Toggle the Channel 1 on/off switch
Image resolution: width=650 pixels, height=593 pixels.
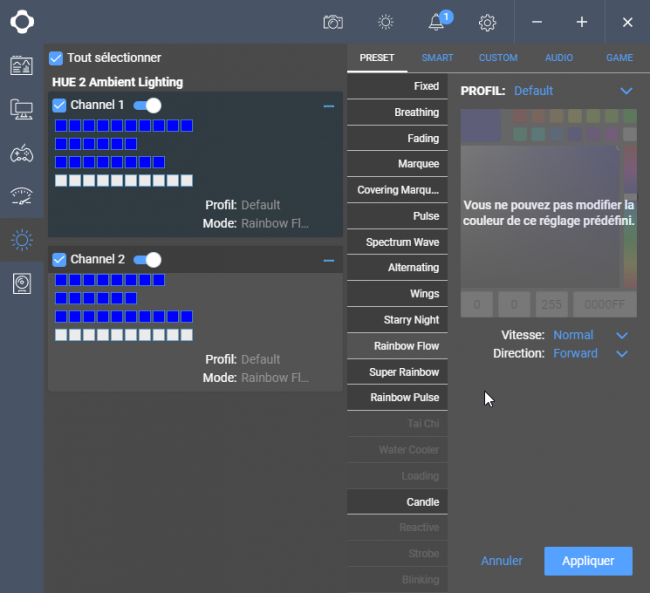click(148, 105)
